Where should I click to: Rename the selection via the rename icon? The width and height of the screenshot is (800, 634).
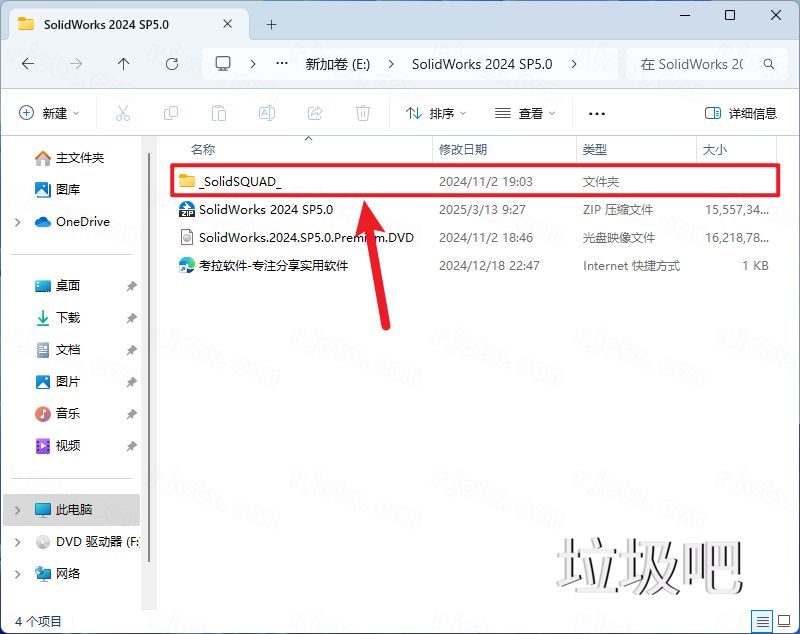tap(267, 113)
